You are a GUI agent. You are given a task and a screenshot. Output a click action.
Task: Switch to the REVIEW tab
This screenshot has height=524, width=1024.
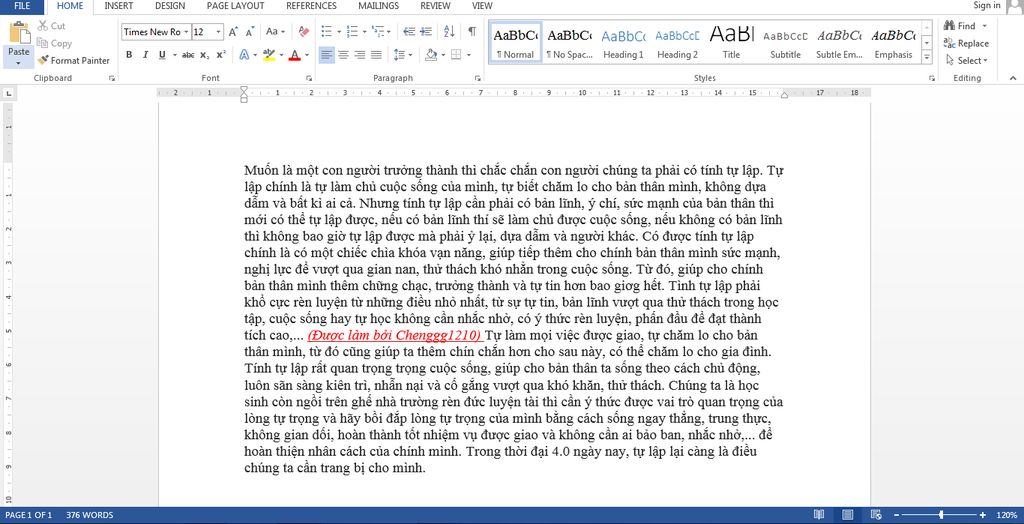(436, 6)
